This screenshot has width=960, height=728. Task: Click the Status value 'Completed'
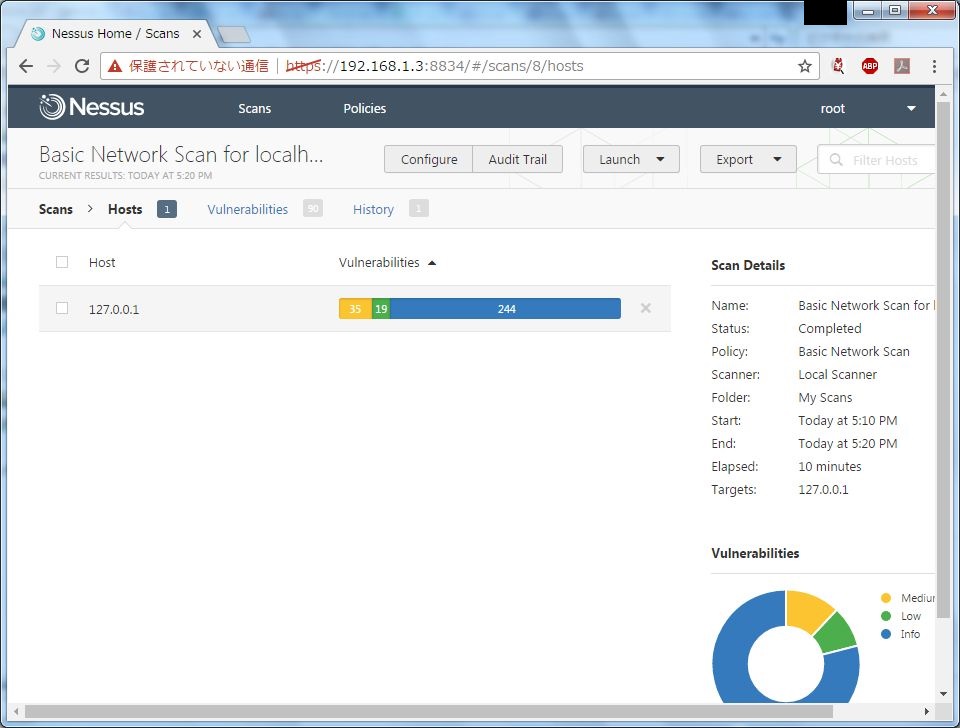(830, 329)
